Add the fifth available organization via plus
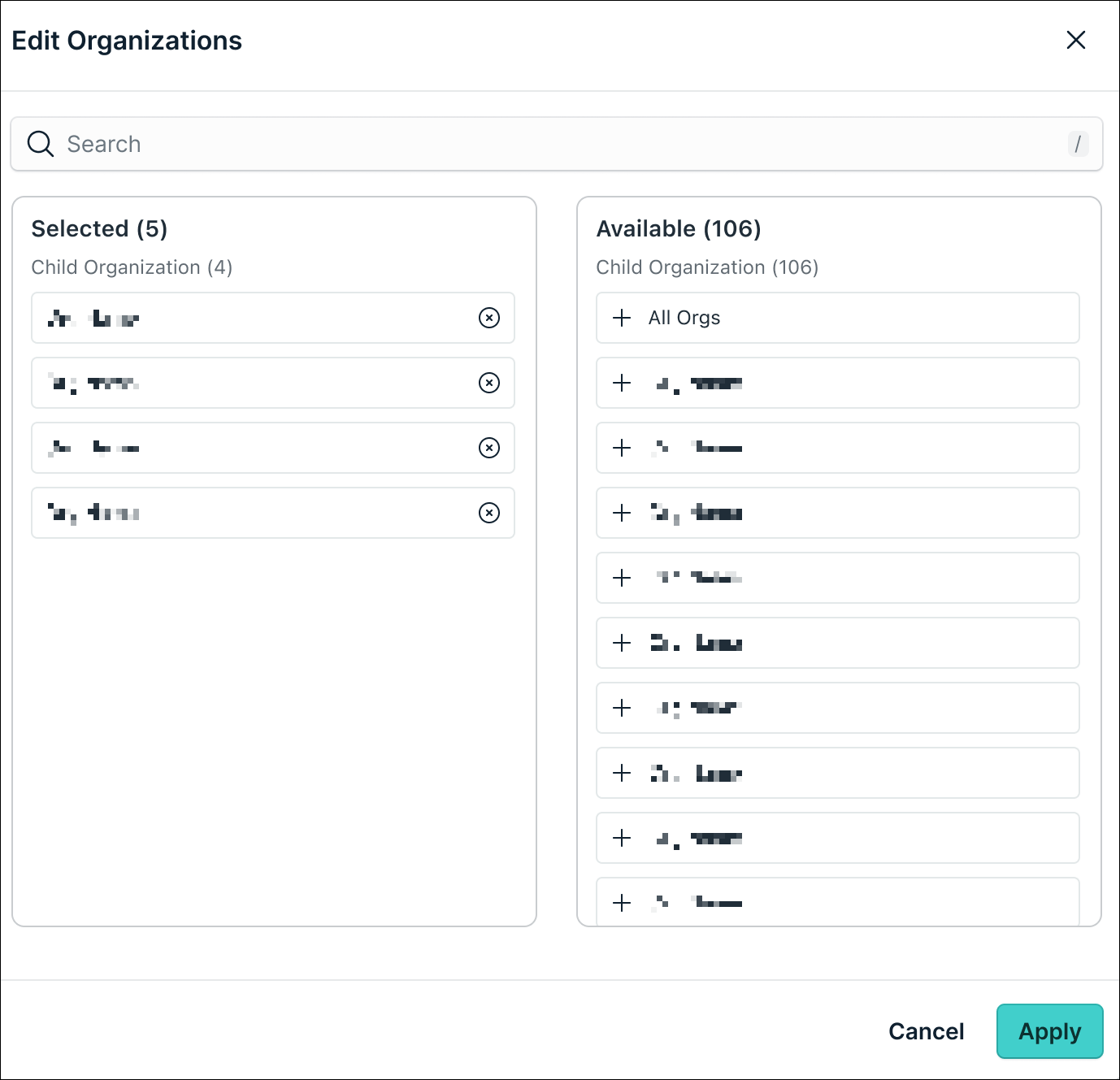Screen dimensions: 1120x1080 pos(622,578)
